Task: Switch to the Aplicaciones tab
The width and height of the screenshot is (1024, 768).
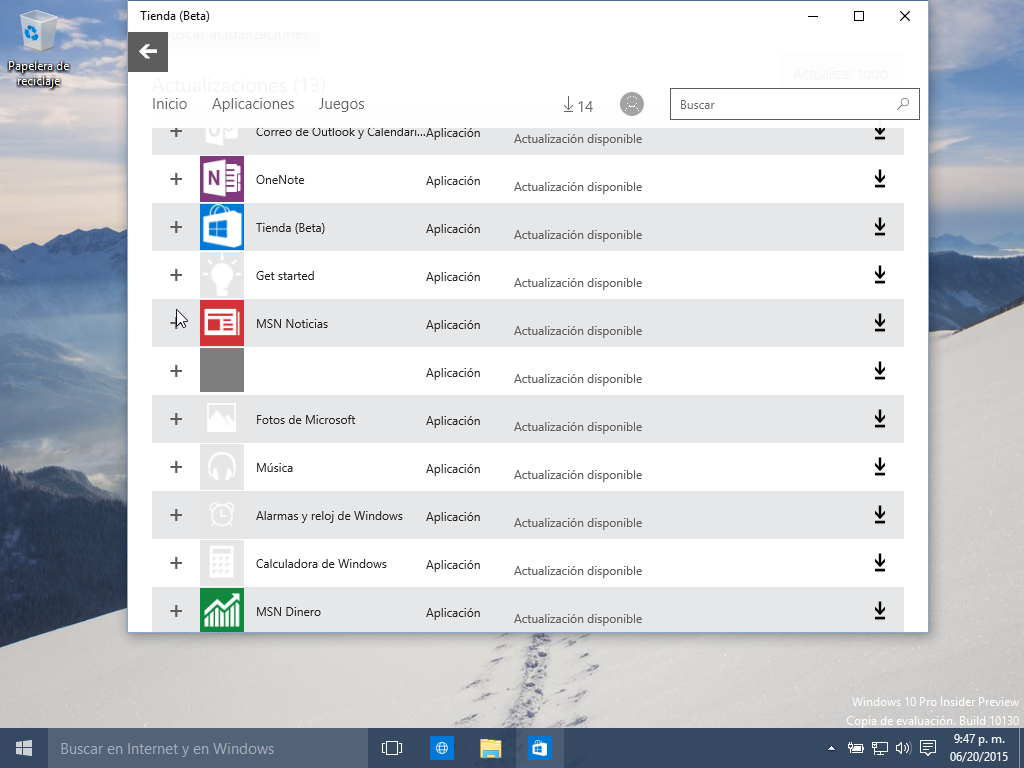Action: pyautogui.click(x=253, y=104)
